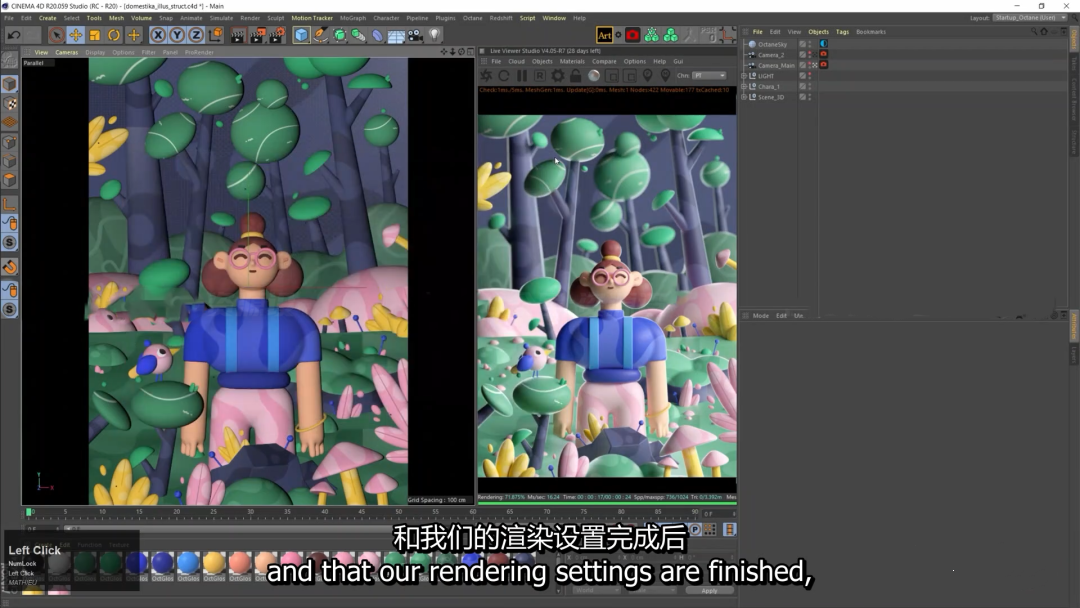Toggle the X axis lock
This screenshot has height=608, width=1080.
(x=158, y=35)
